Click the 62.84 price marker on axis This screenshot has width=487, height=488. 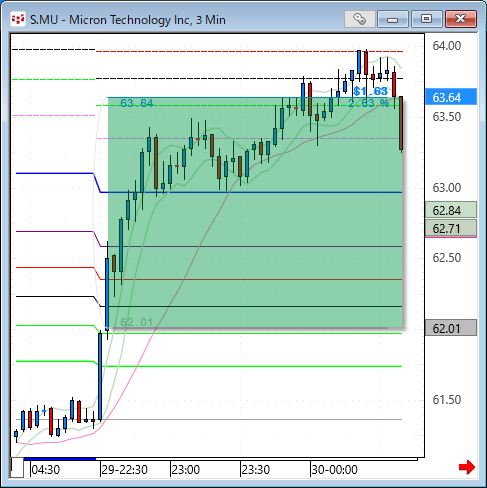pyautogui.click(x=451, y=210)
